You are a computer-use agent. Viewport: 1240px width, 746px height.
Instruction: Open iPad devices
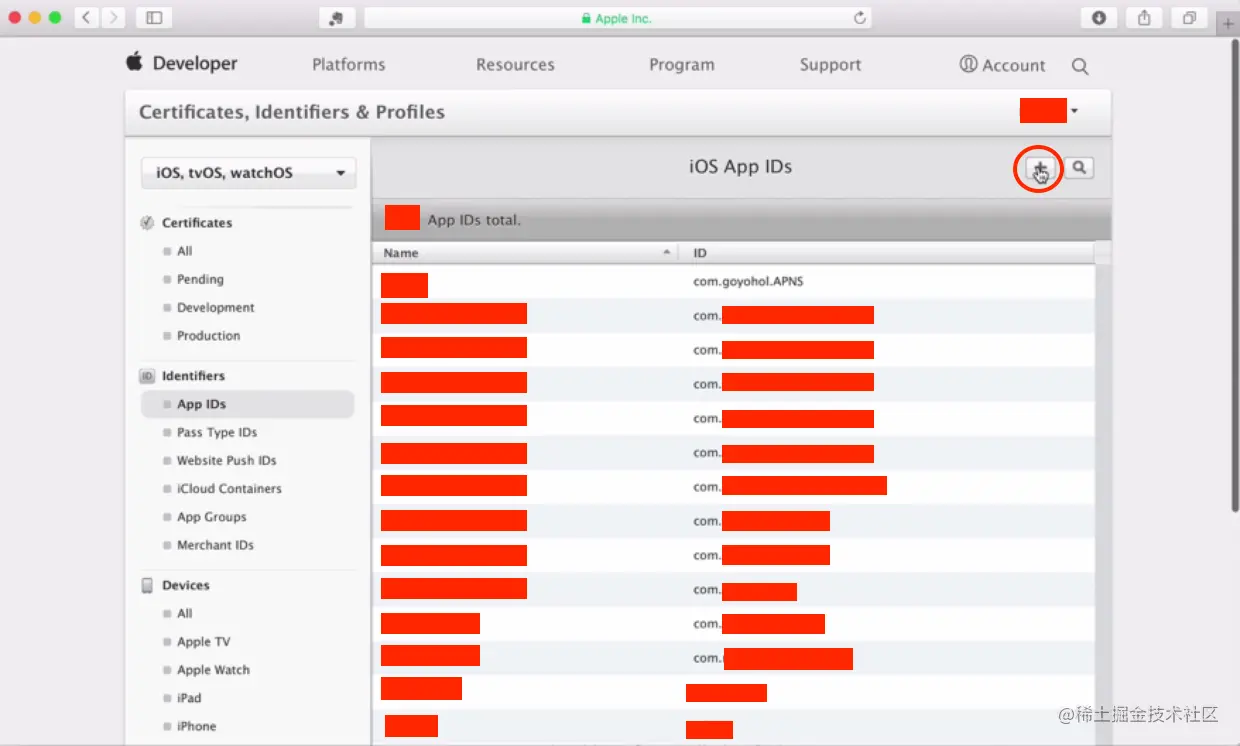pyautogui.click(x=189, y=698)
